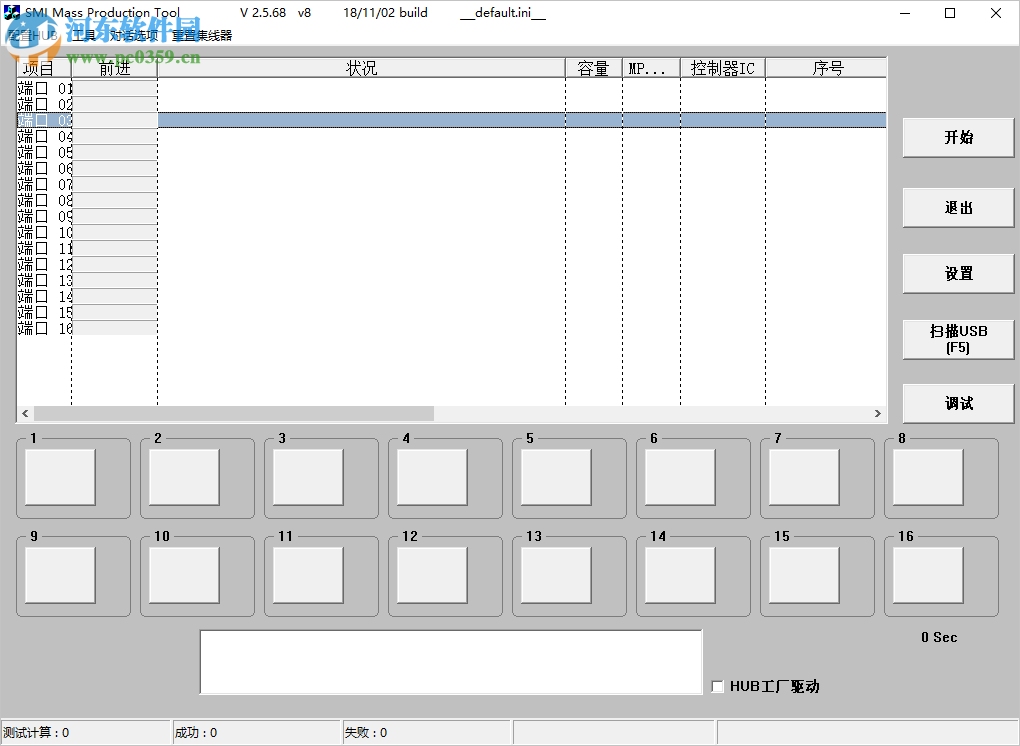The image size is (1020, 746).
Task: Click port slot 2 status box
Action: pyautogui.click(x=184, y=477)
